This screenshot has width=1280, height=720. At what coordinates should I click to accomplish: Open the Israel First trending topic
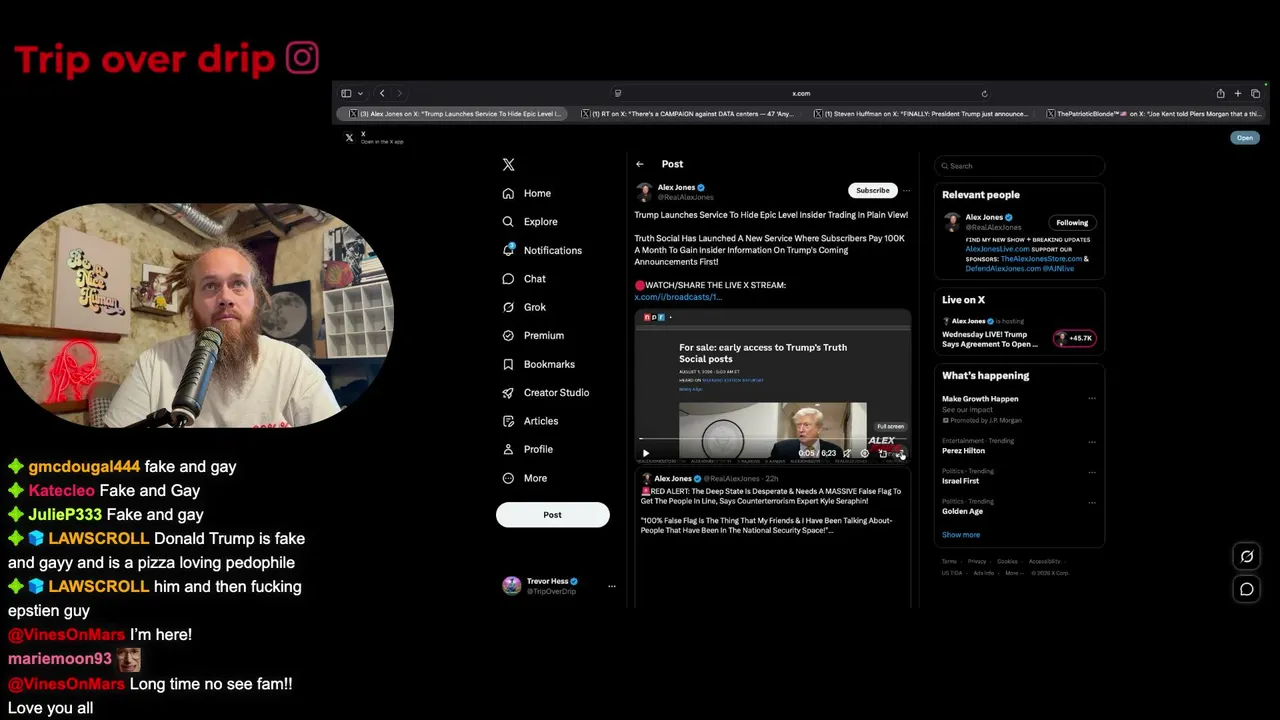point(962,481)
